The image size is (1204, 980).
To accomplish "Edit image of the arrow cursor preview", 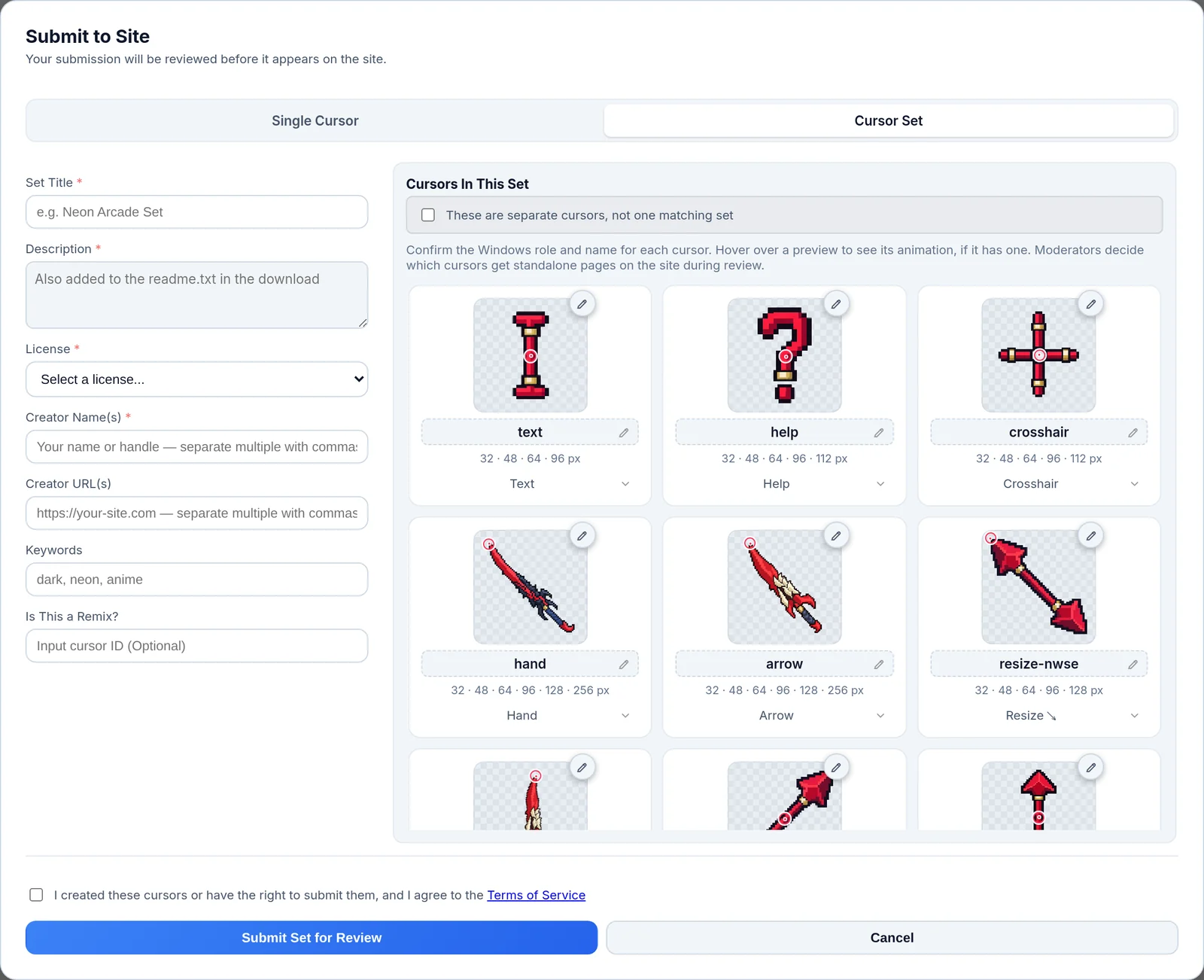I will 836,536.
